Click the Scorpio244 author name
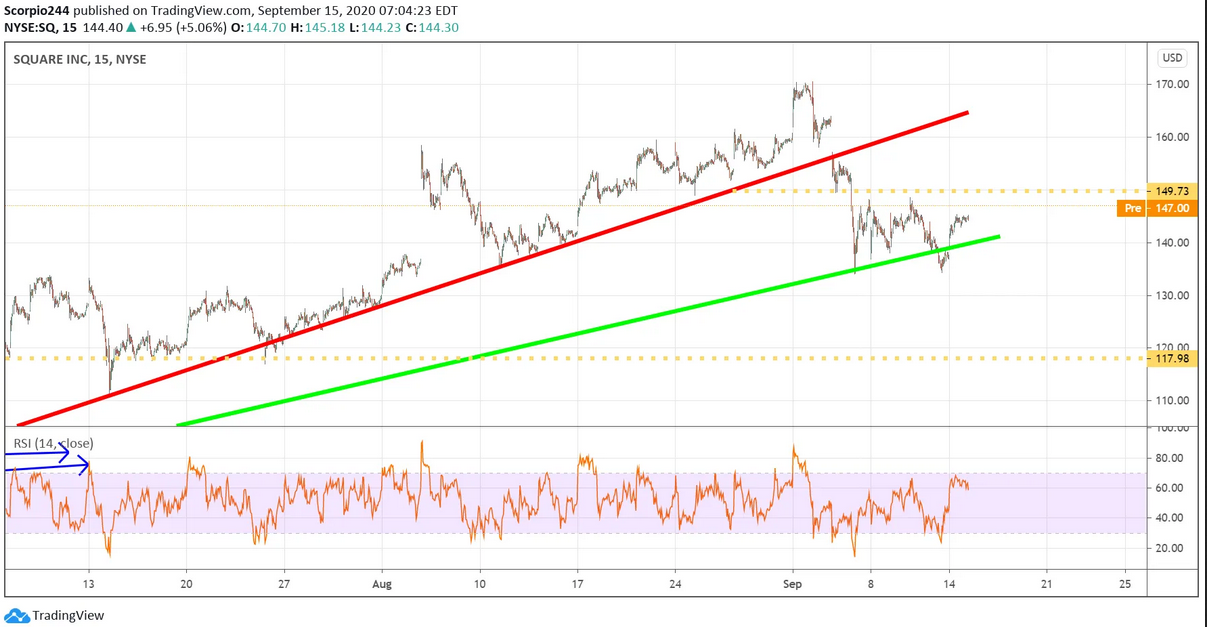 point(37,10)
